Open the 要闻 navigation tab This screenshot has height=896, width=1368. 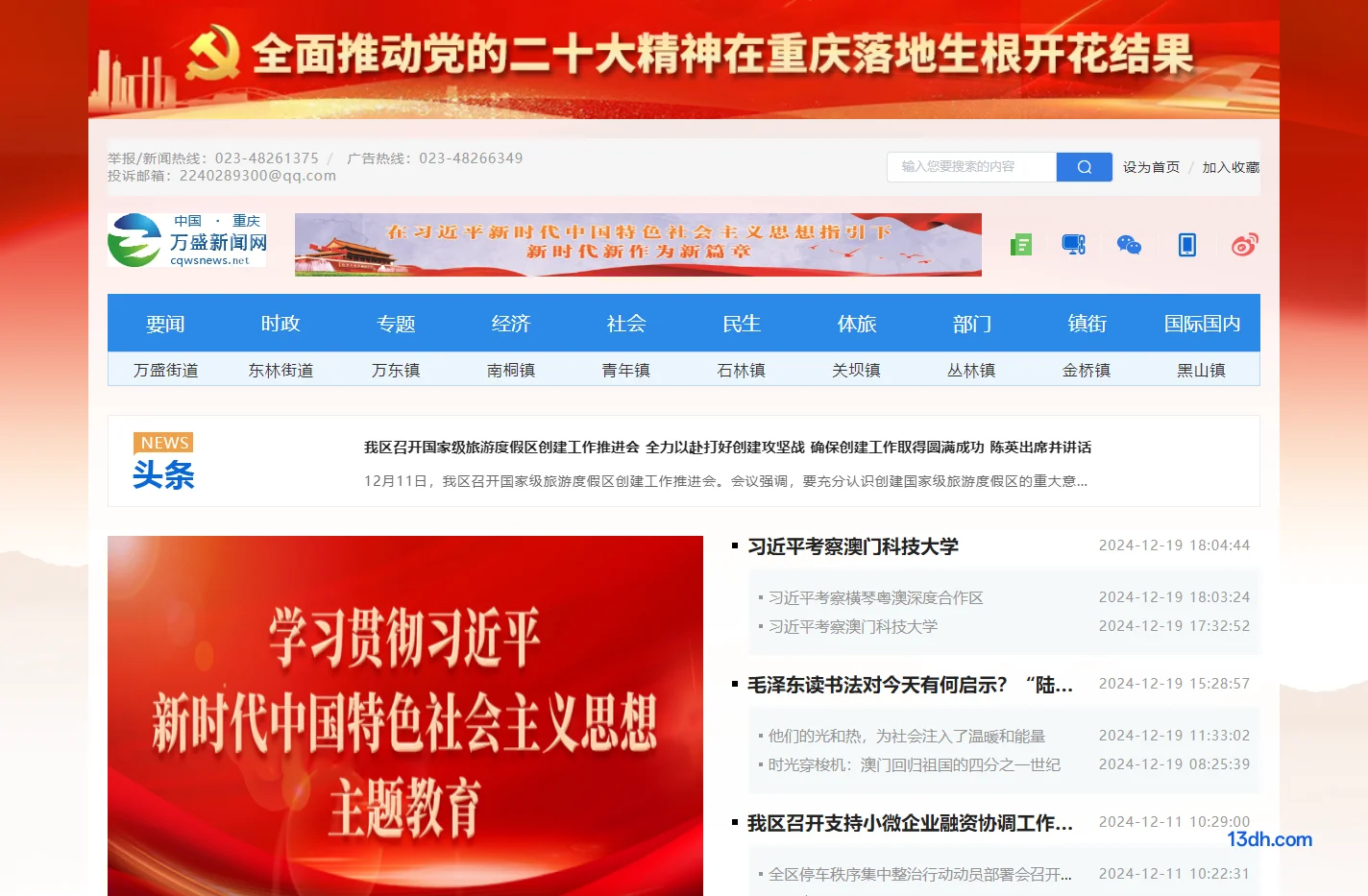click(165, 324)
